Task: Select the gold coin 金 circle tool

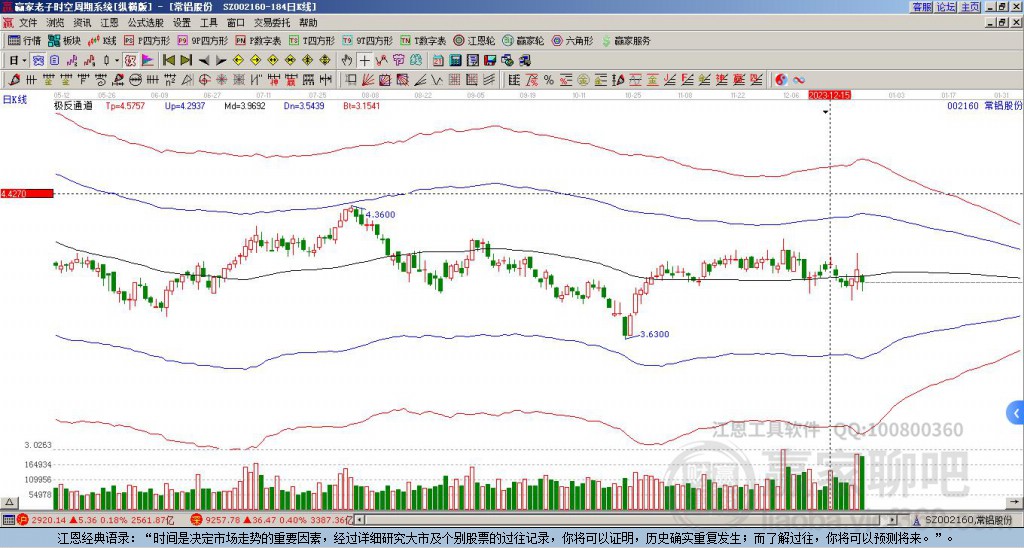Action: point(583,80)
